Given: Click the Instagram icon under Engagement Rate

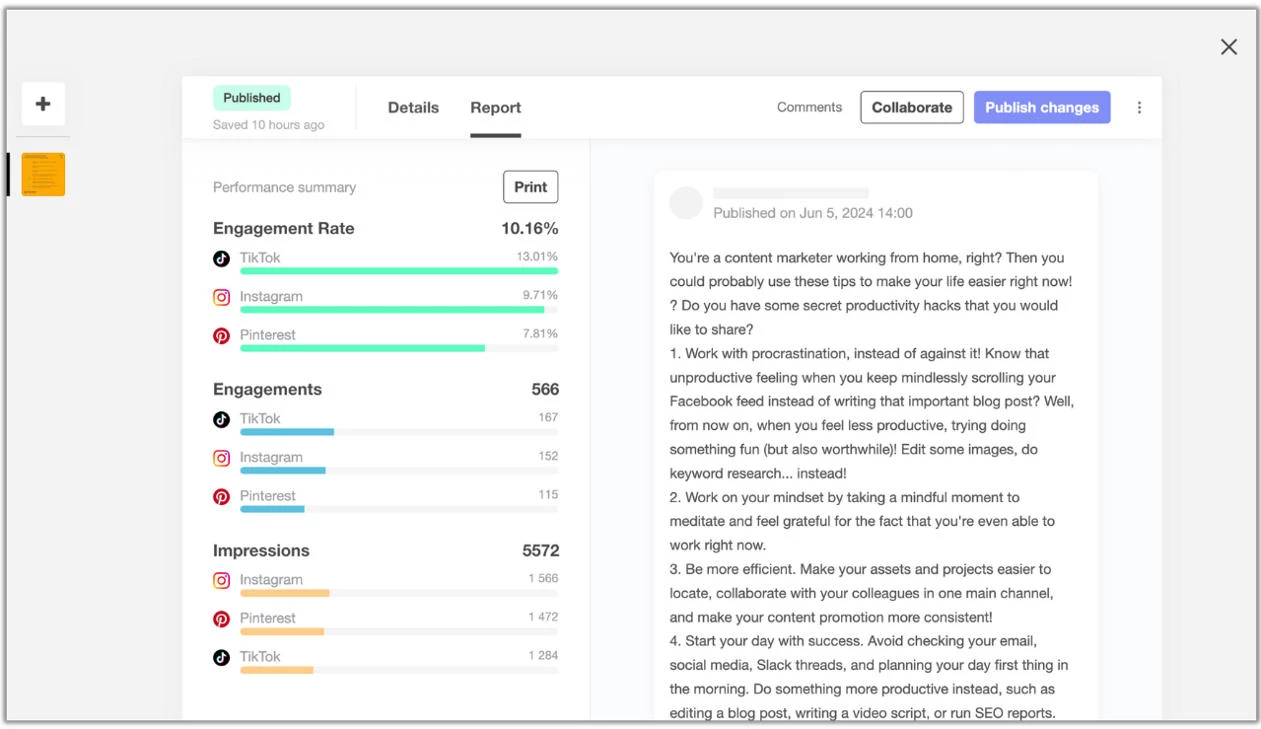Looking at the screenshot, I should point(222,297).
